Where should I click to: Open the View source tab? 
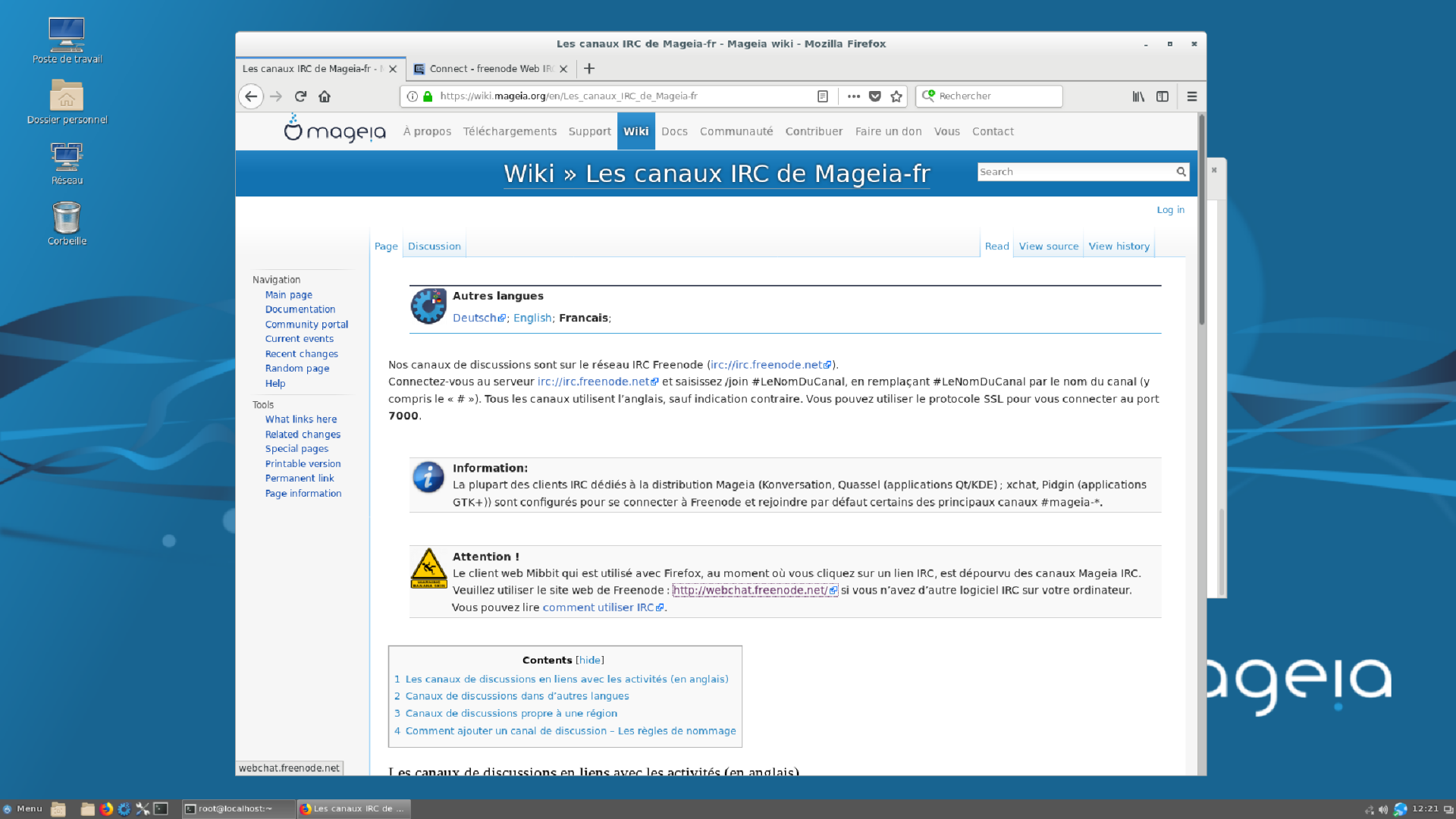pyautogui.click(x=1048, y=246)
